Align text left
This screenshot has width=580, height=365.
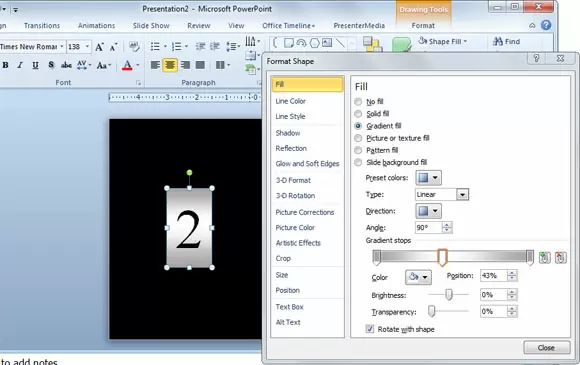(x=155, y=65)
